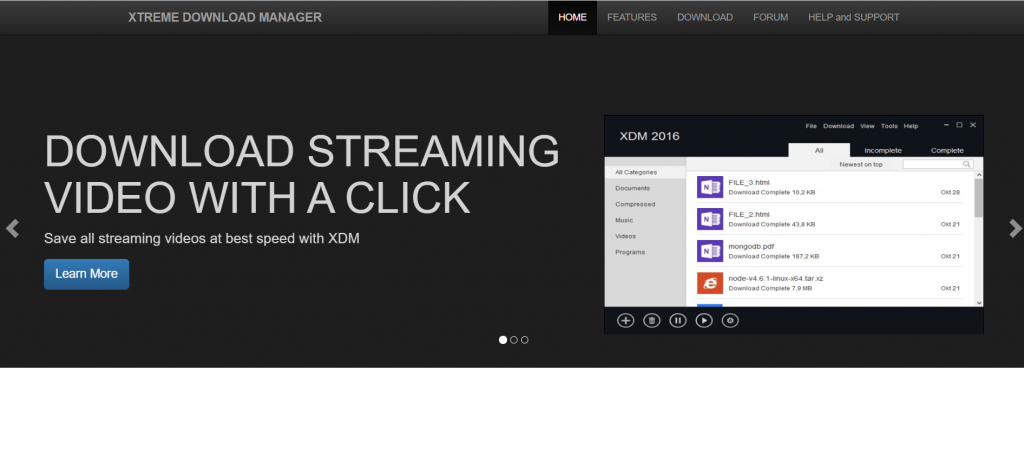Image resolution: width=1024 pixels, height=449 pixels.
Task: Click the XDM 2016 title text
Action: [650, 136]
